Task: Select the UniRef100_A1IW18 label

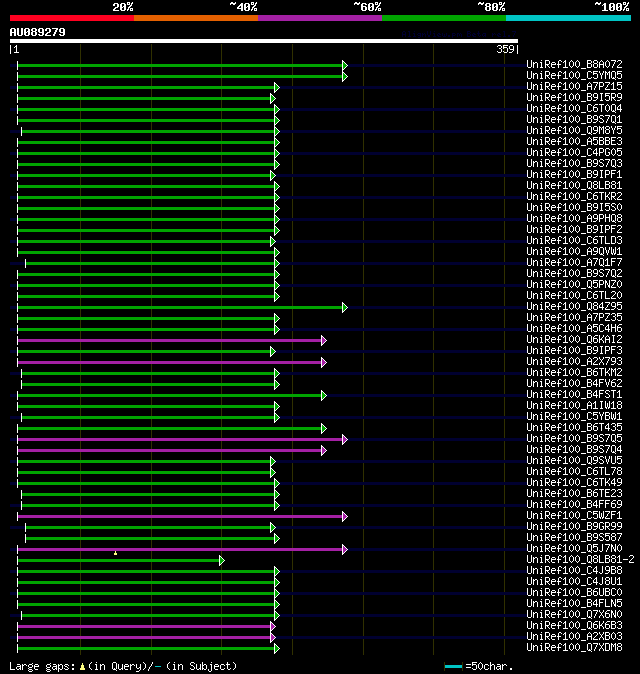Action: (x=574, y=405)
